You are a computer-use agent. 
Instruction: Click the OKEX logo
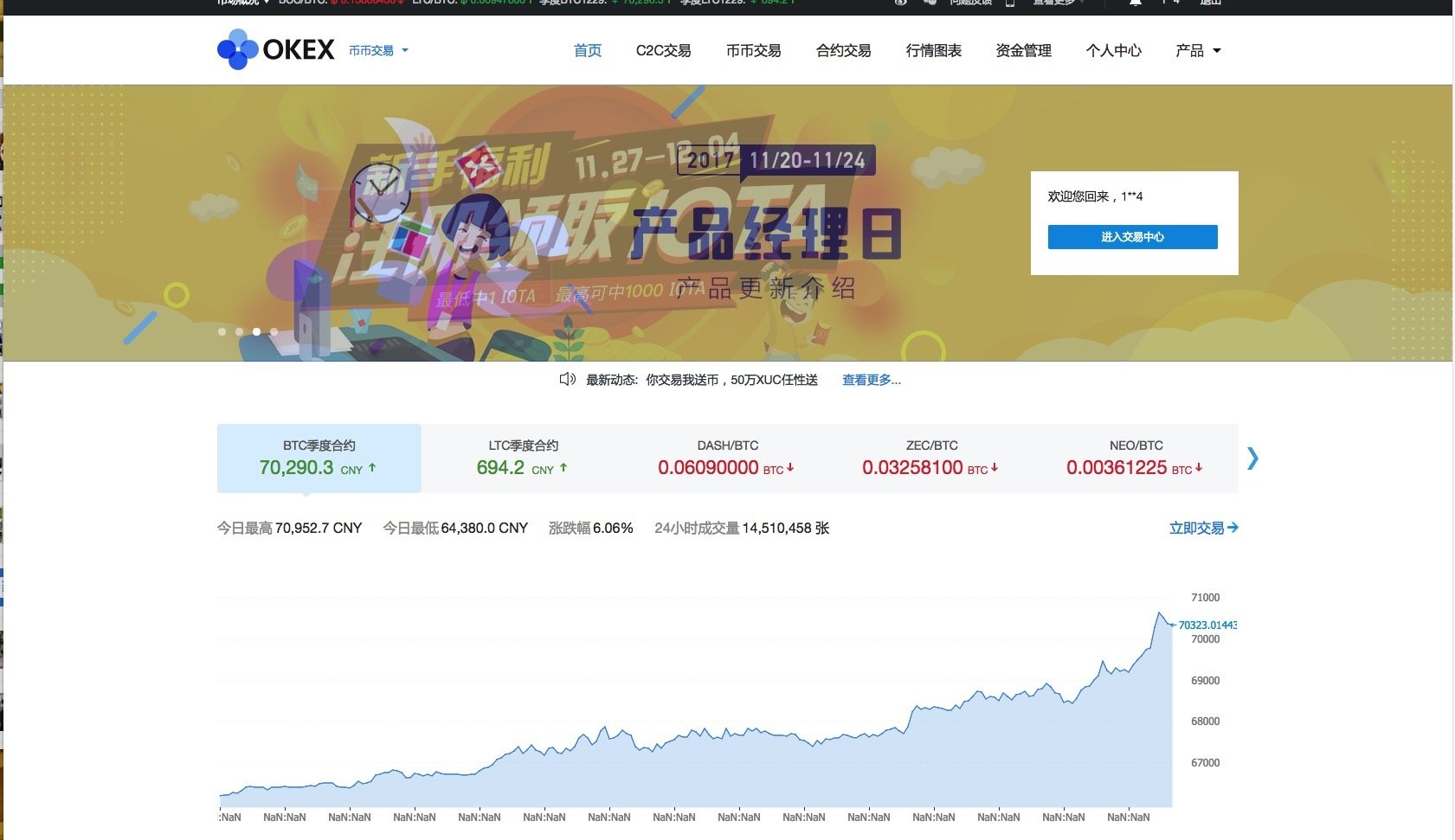pos(275,50)
